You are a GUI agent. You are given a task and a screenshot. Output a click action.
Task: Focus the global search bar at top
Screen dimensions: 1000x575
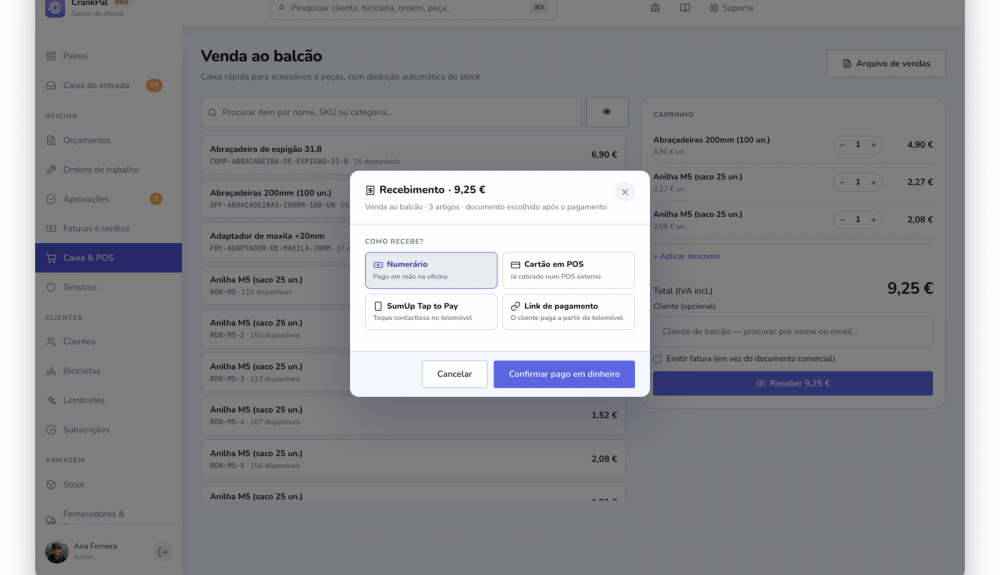click(412, 8)
